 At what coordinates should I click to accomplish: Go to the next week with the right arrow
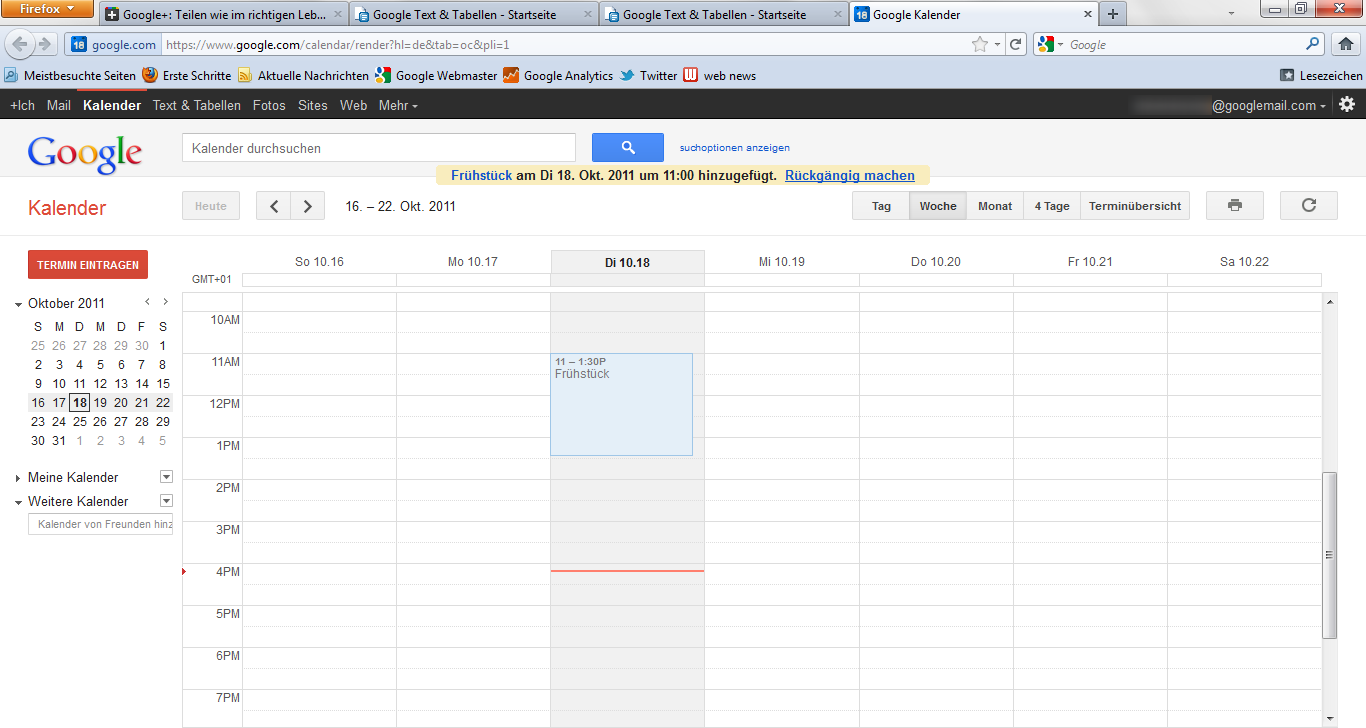click(307, 206)
